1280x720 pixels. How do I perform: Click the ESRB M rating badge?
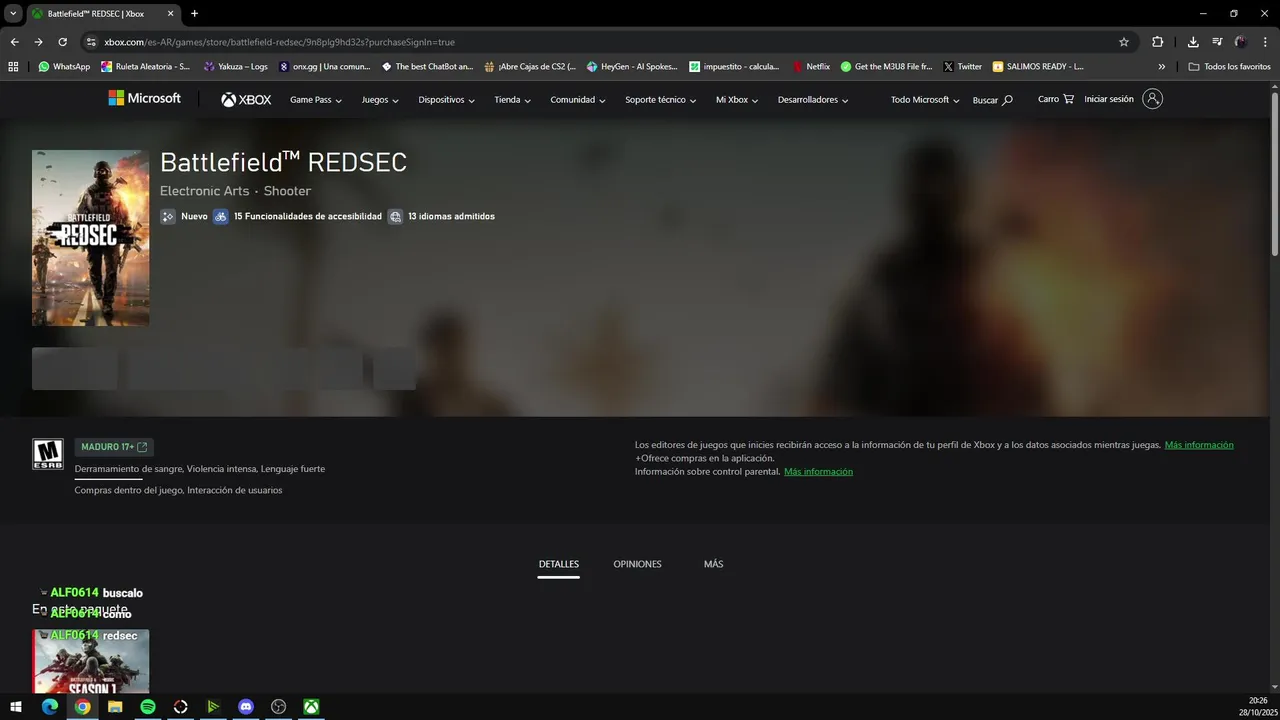click(x=47, y=455)
